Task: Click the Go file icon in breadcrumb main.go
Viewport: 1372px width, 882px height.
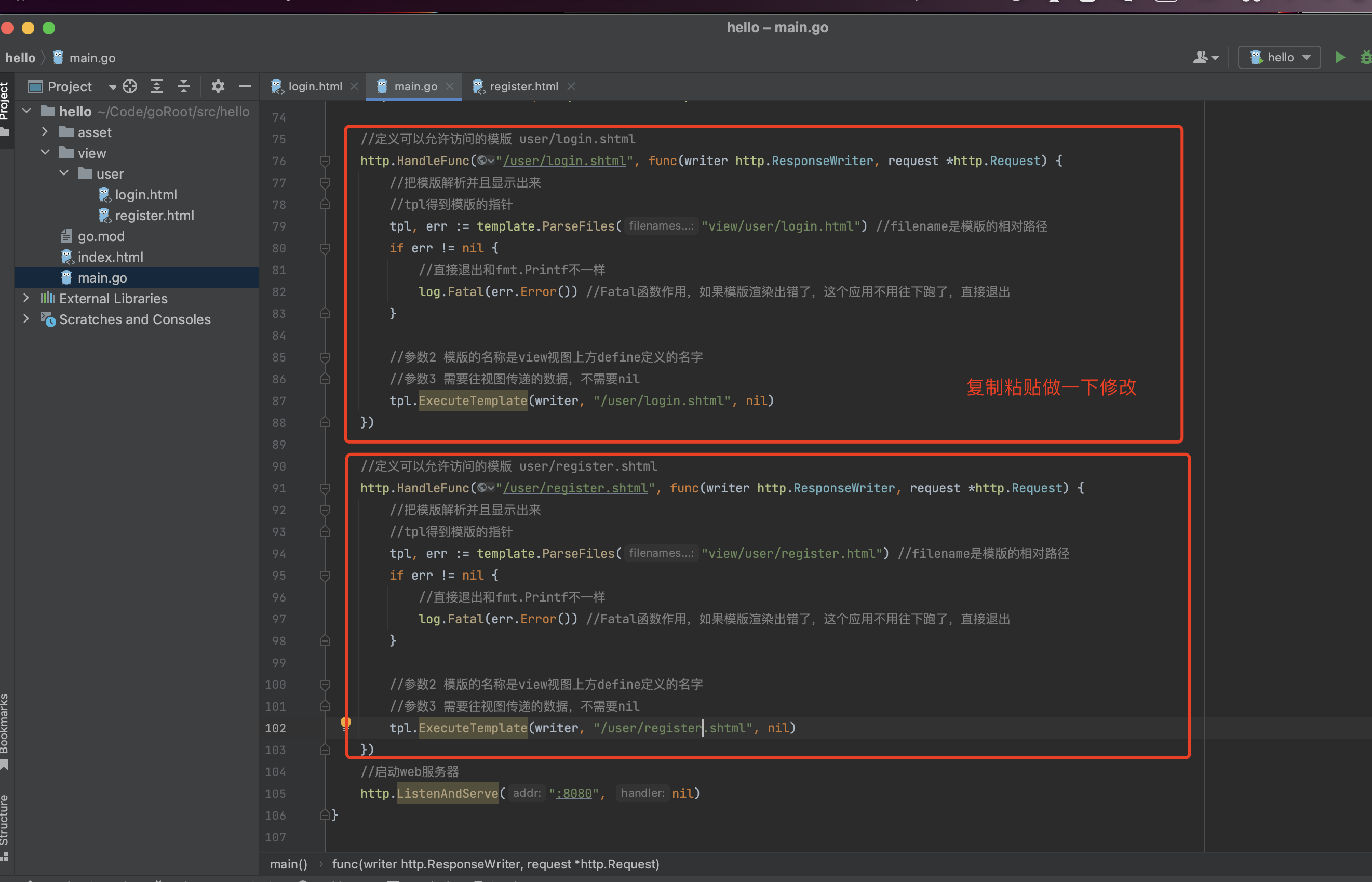Action: [58, 57]
